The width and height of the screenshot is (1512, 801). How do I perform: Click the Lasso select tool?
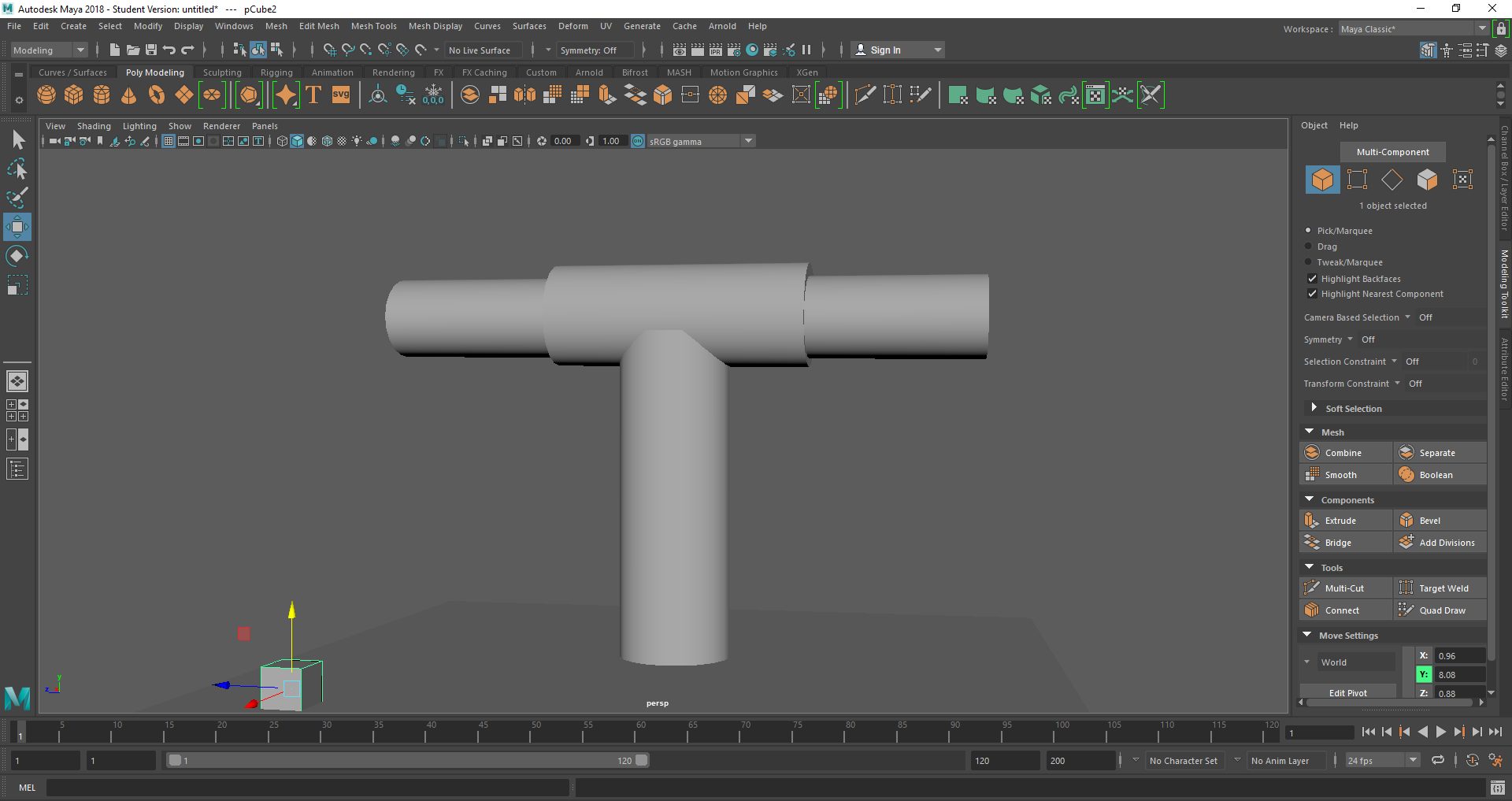(17, 169)
